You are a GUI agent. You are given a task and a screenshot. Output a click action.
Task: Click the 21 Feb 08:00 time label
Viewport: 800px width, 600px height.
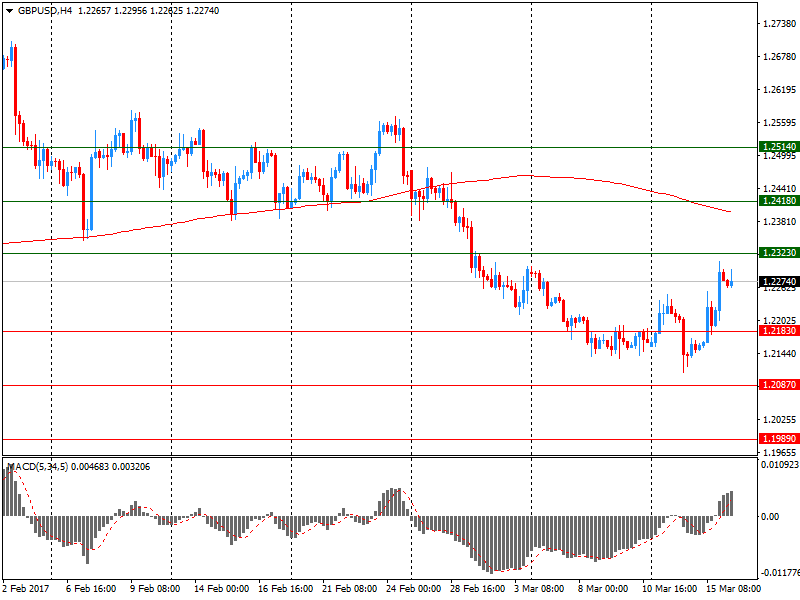pyautogui.click(x=347, y=589)
